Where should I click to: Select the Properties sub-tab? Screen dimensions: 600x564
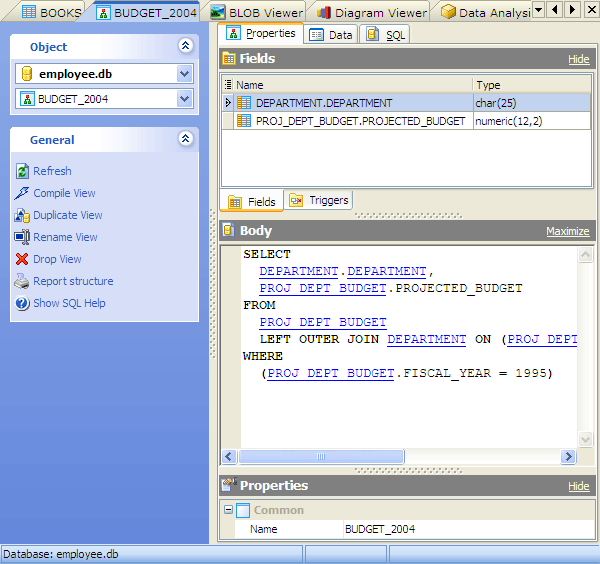pyautogui.click(x=261, y=34)
